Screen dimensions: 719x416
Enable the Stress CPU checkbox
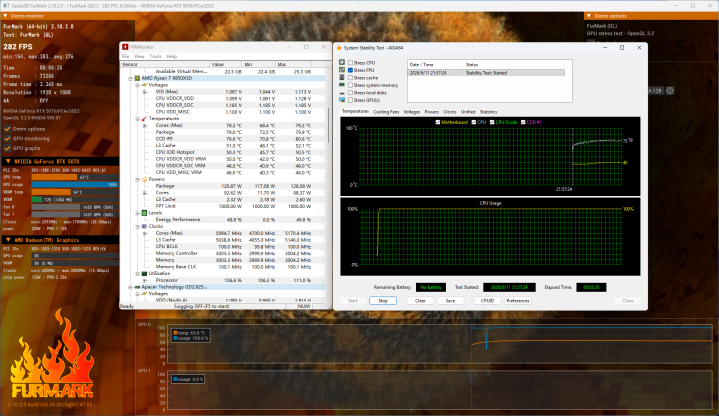[x=350, y=62]
